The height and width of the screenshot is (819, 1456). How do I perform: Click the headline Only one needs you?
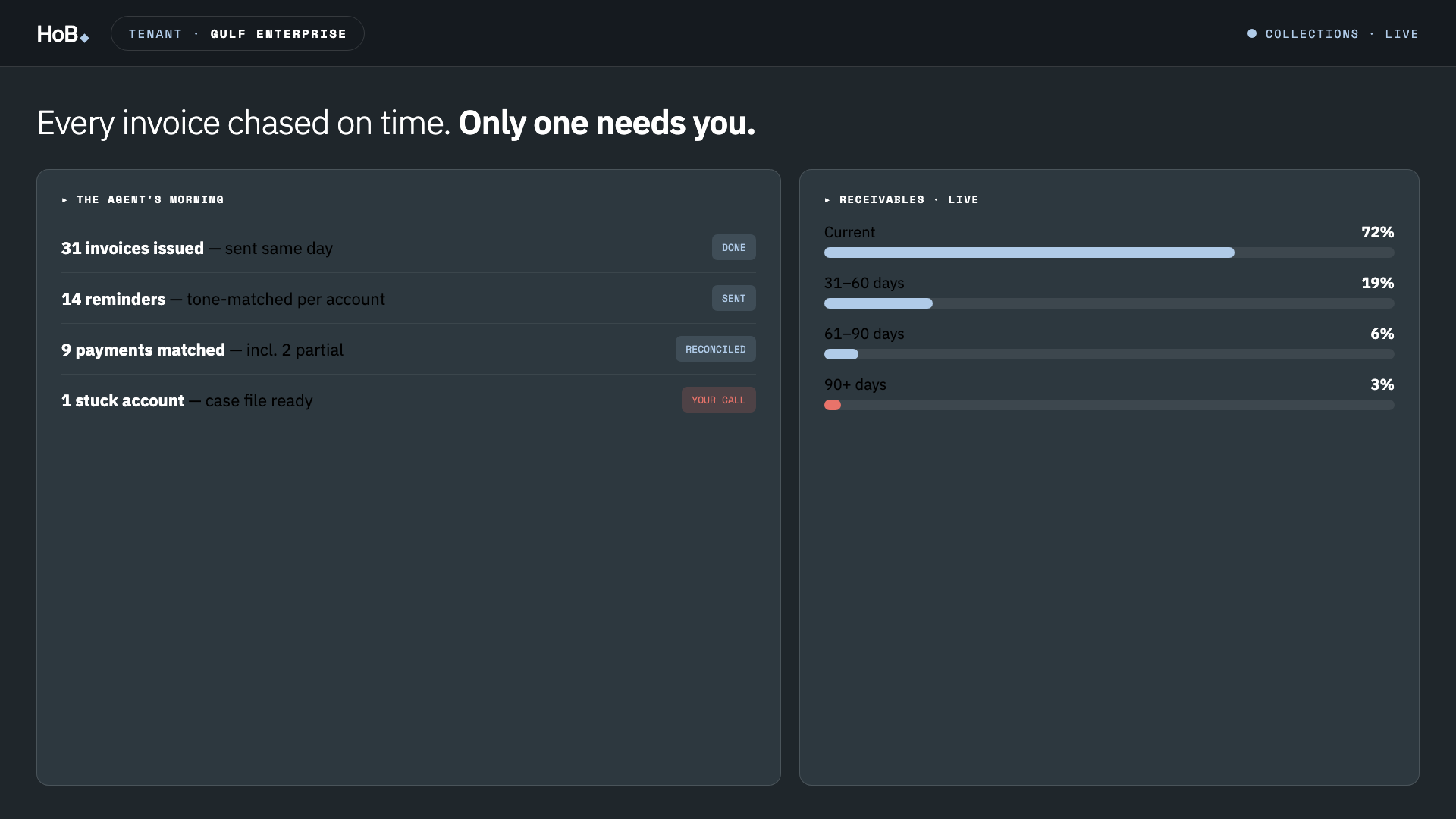[607, 123]
